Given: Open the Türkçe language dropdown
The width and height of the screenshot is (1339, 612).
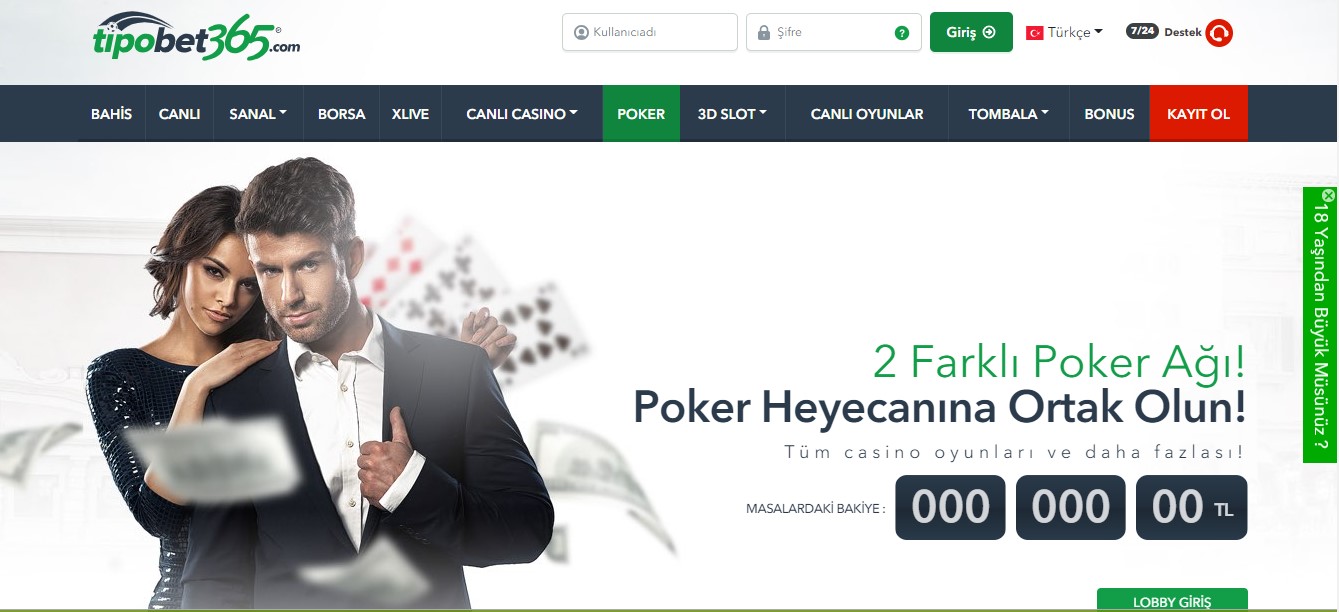Looking at the screenshot, I should click(1065, 32).
